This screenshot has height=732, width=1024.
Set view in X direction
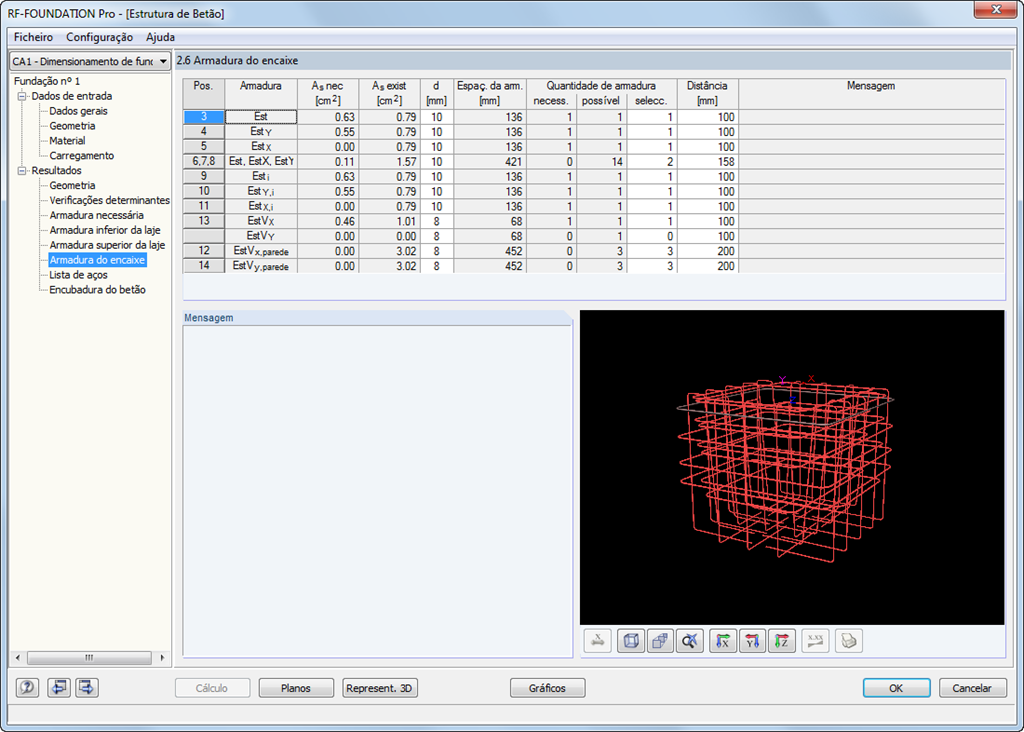tap(723, 641)
